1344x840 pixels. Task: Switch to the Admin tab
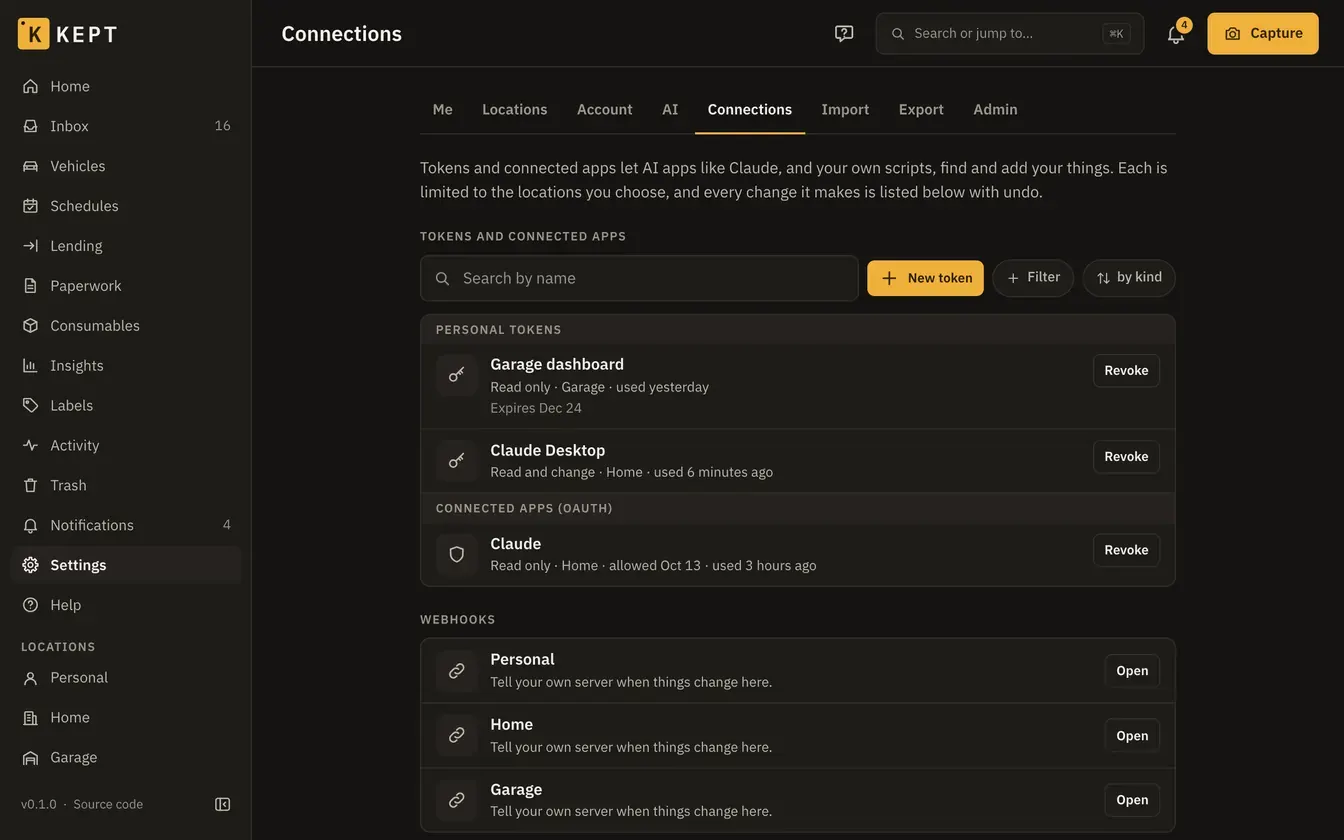(995, 109)
